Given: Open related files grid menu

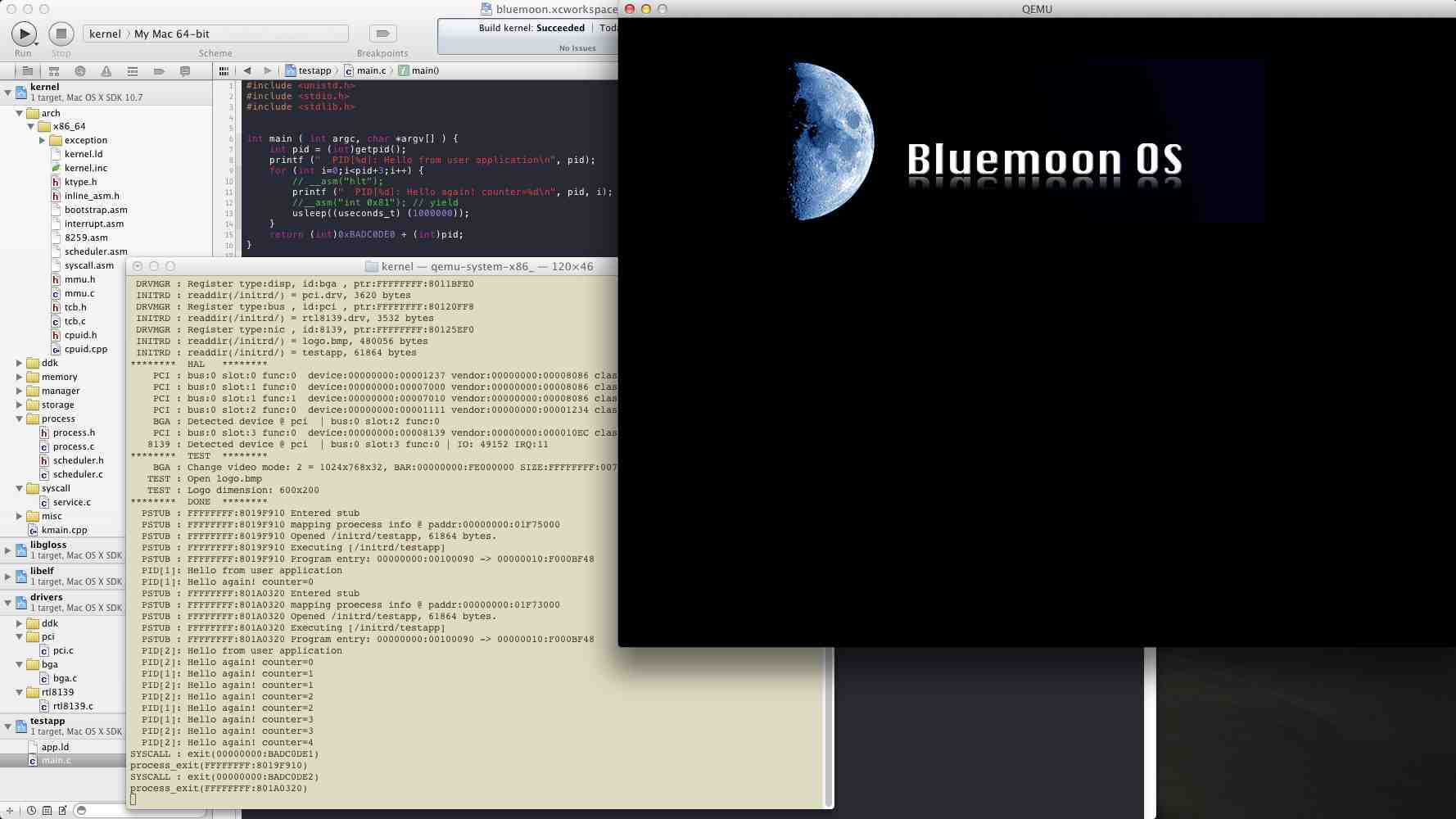Looking at the screenshot, I should [x=224, y=71].
